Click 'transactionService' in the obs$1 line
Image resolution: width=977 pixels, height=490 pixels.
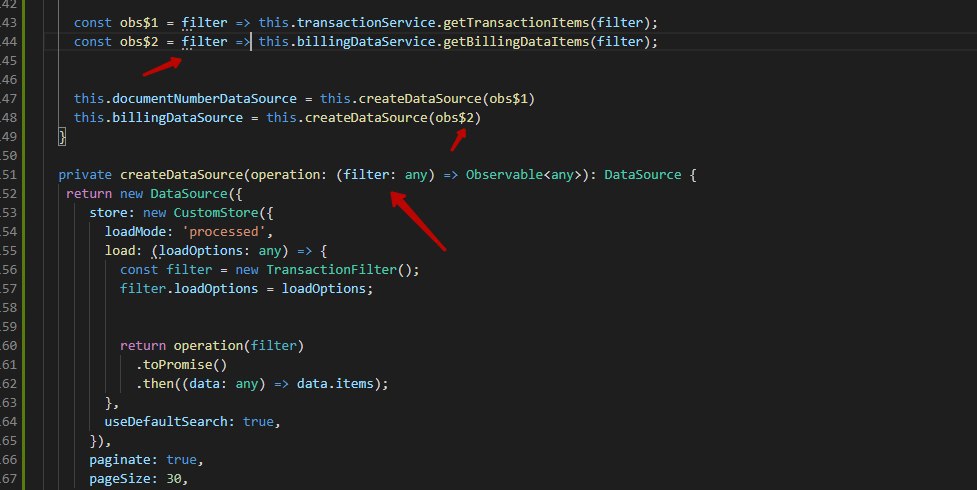coord(366,22)
